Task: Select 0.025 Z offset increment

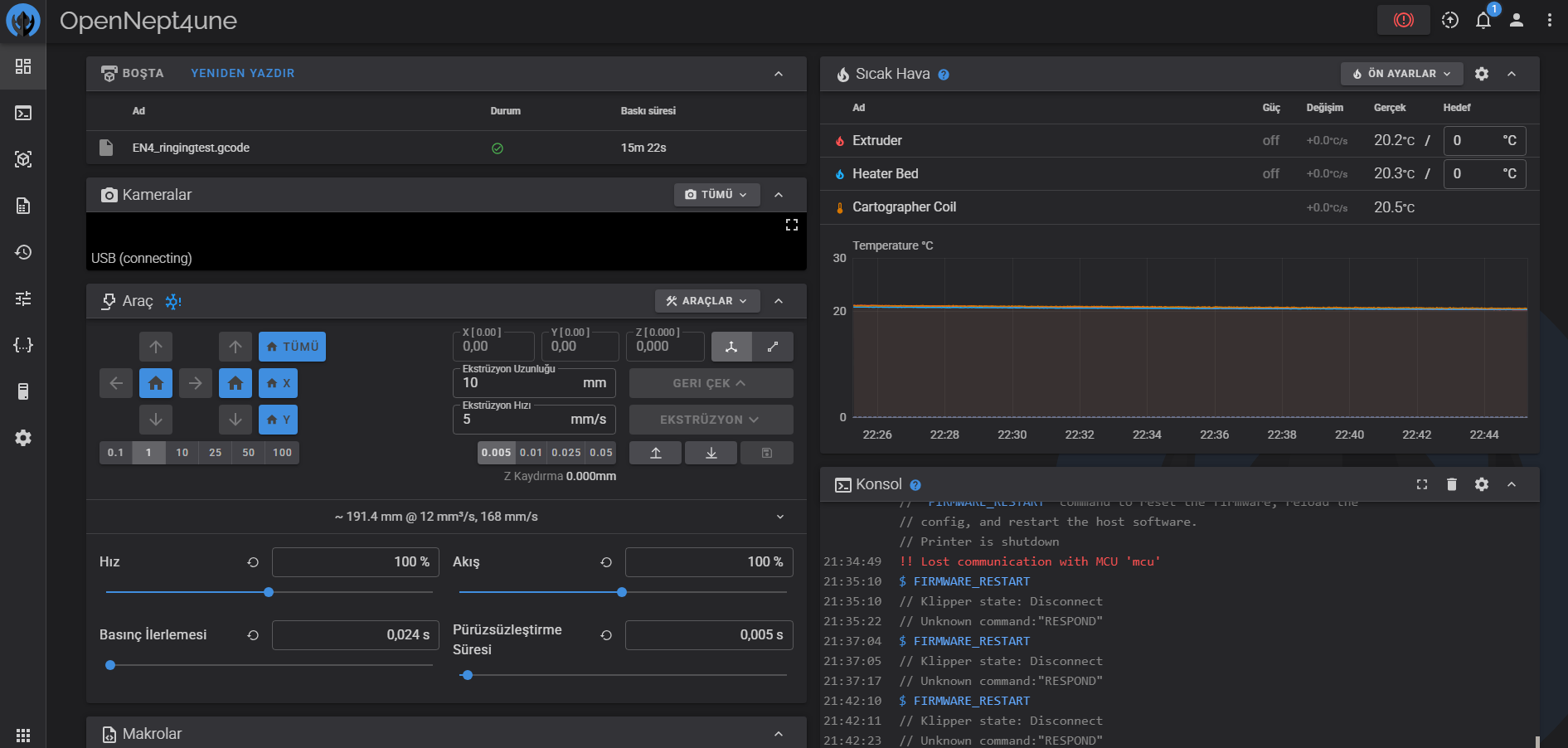Action: click(x=566, y=453)
